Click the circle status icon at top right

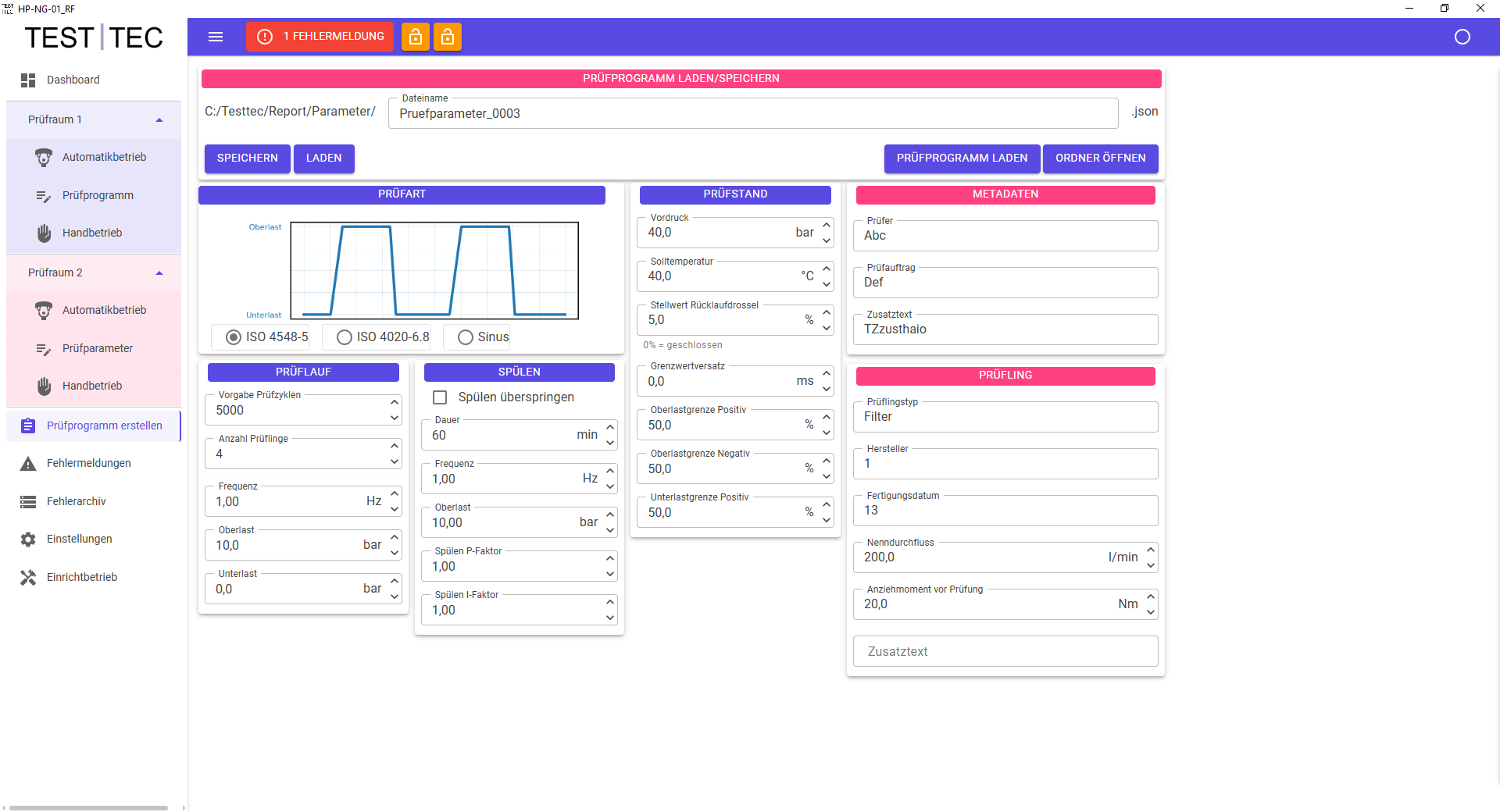(x=1462, y=37)
